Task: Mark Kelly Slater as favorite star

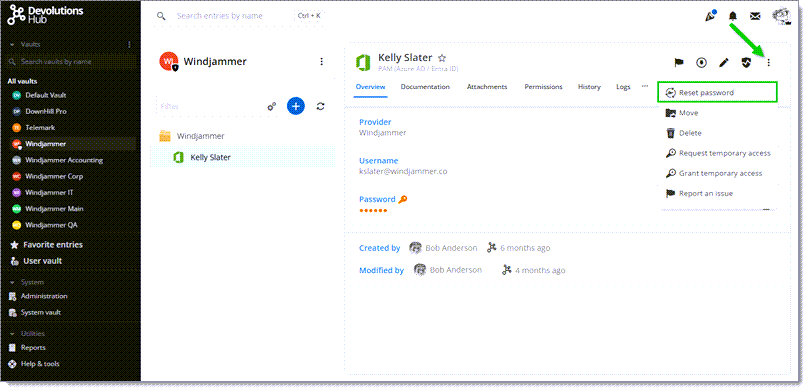Action: pyautogui.click(x=442, y=58)
